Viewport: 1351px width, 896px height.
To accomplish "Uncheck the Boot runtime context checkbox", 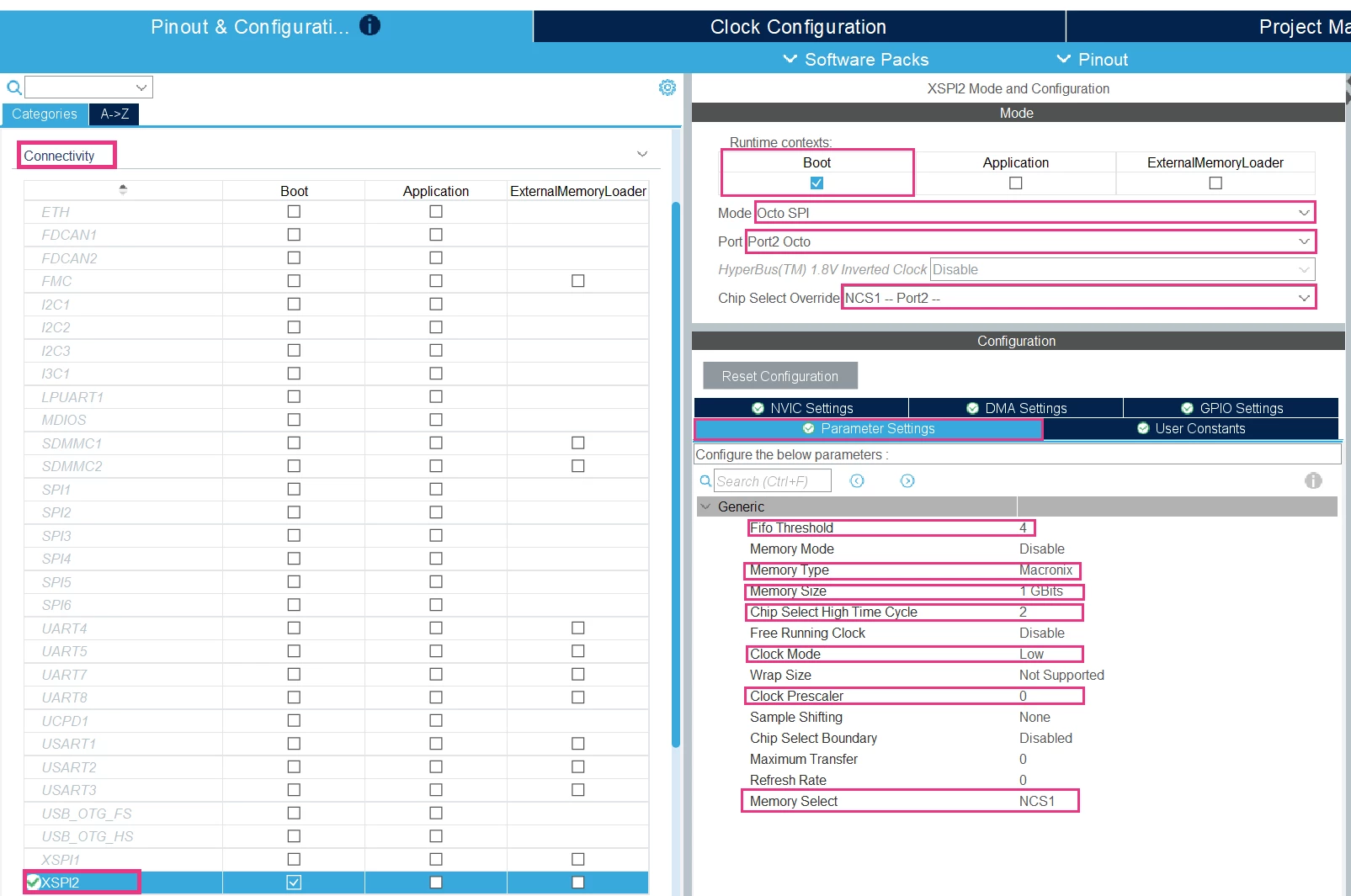I will pyautogui.click(x=816, y=183).
